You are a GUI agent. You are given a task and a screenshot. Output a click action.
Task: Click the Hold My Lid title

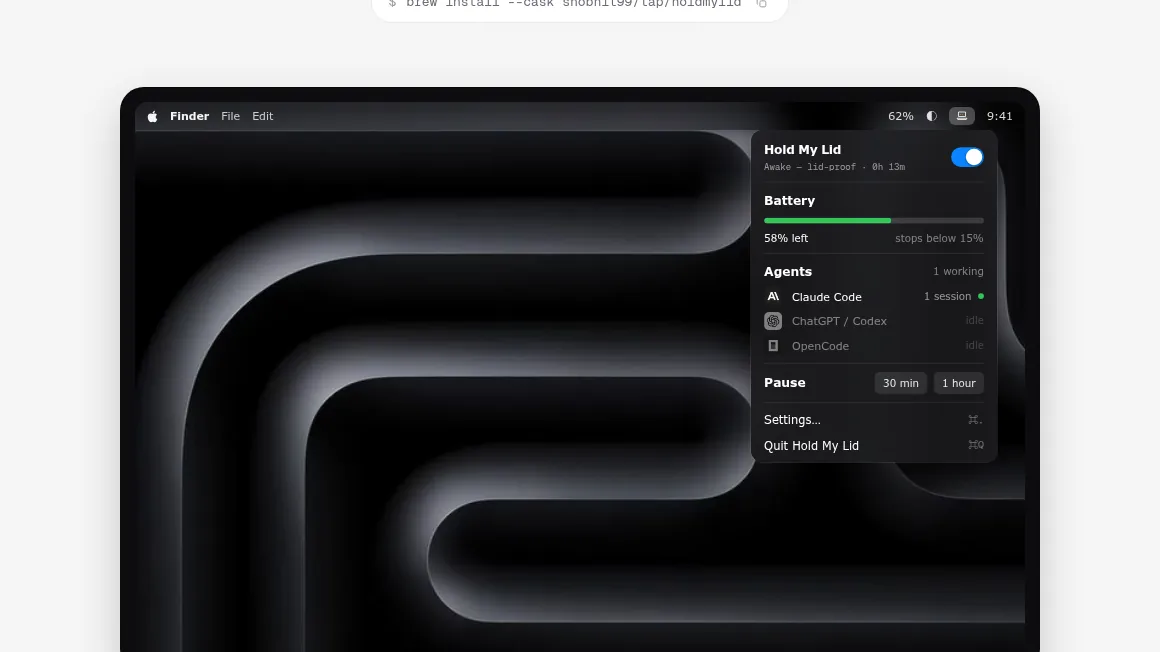tap(802, 149)
